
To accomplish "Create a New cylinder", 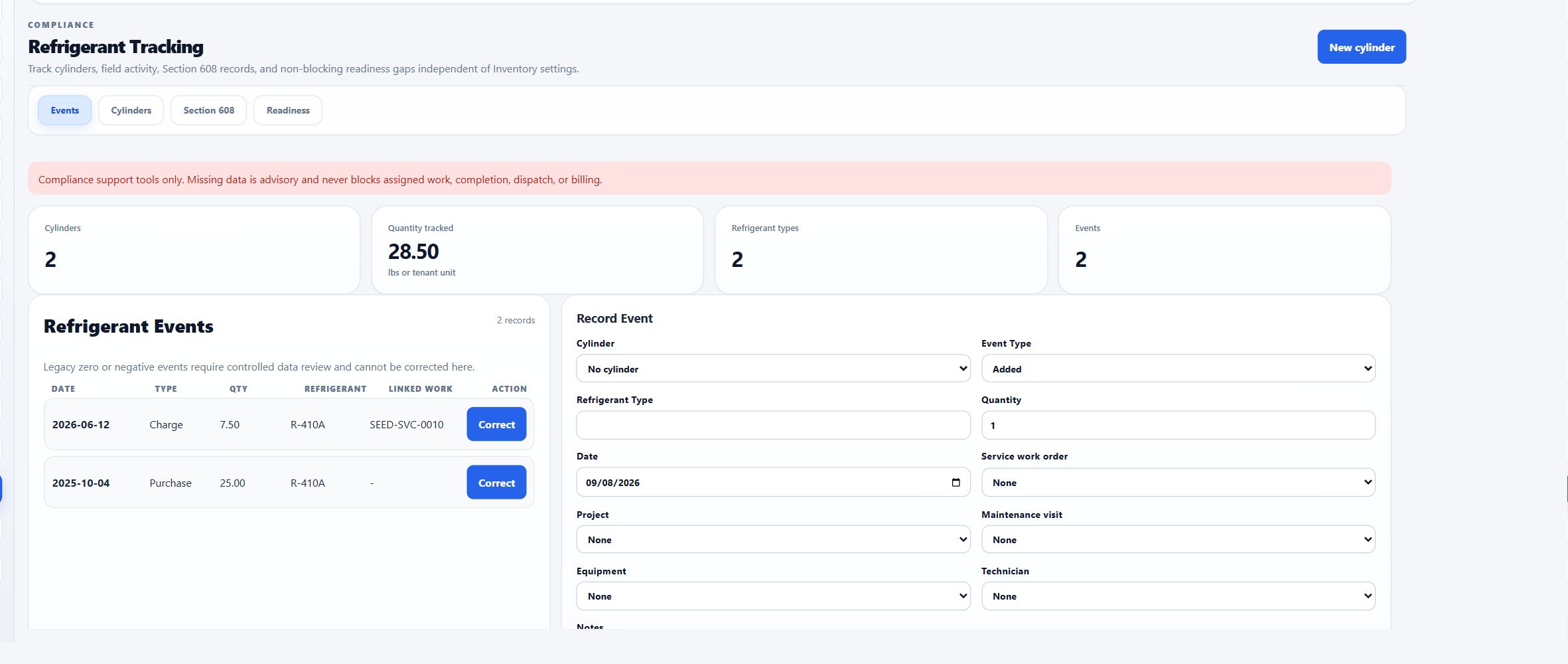I will 1362,47.
